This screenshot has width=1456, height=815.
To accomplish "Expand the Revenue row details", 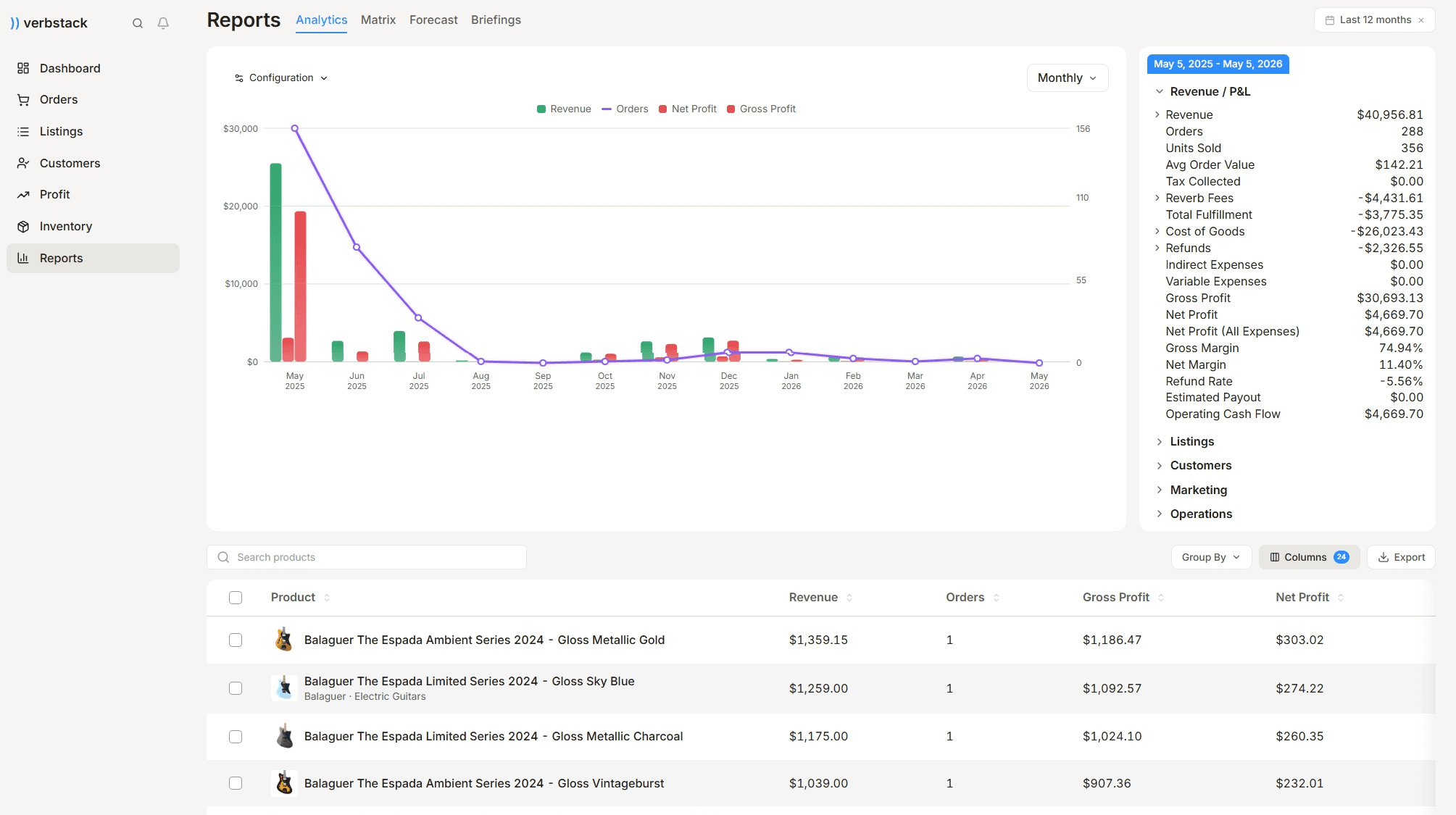I will pos(1157,114).
